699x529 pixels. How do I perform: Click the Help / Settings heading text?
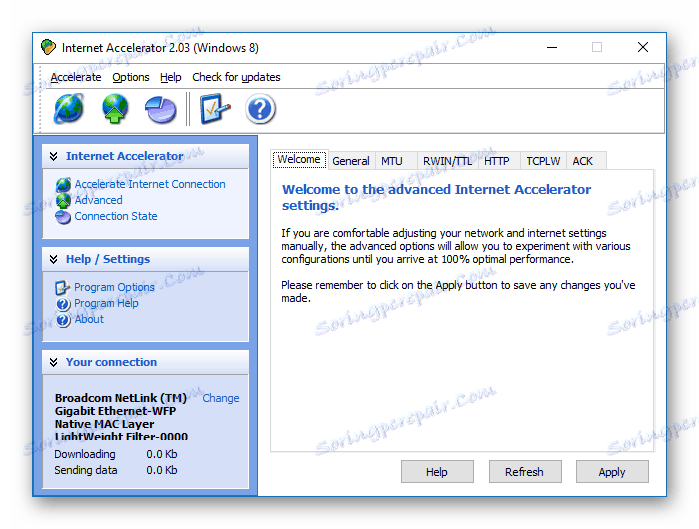(x=108, y=259)
